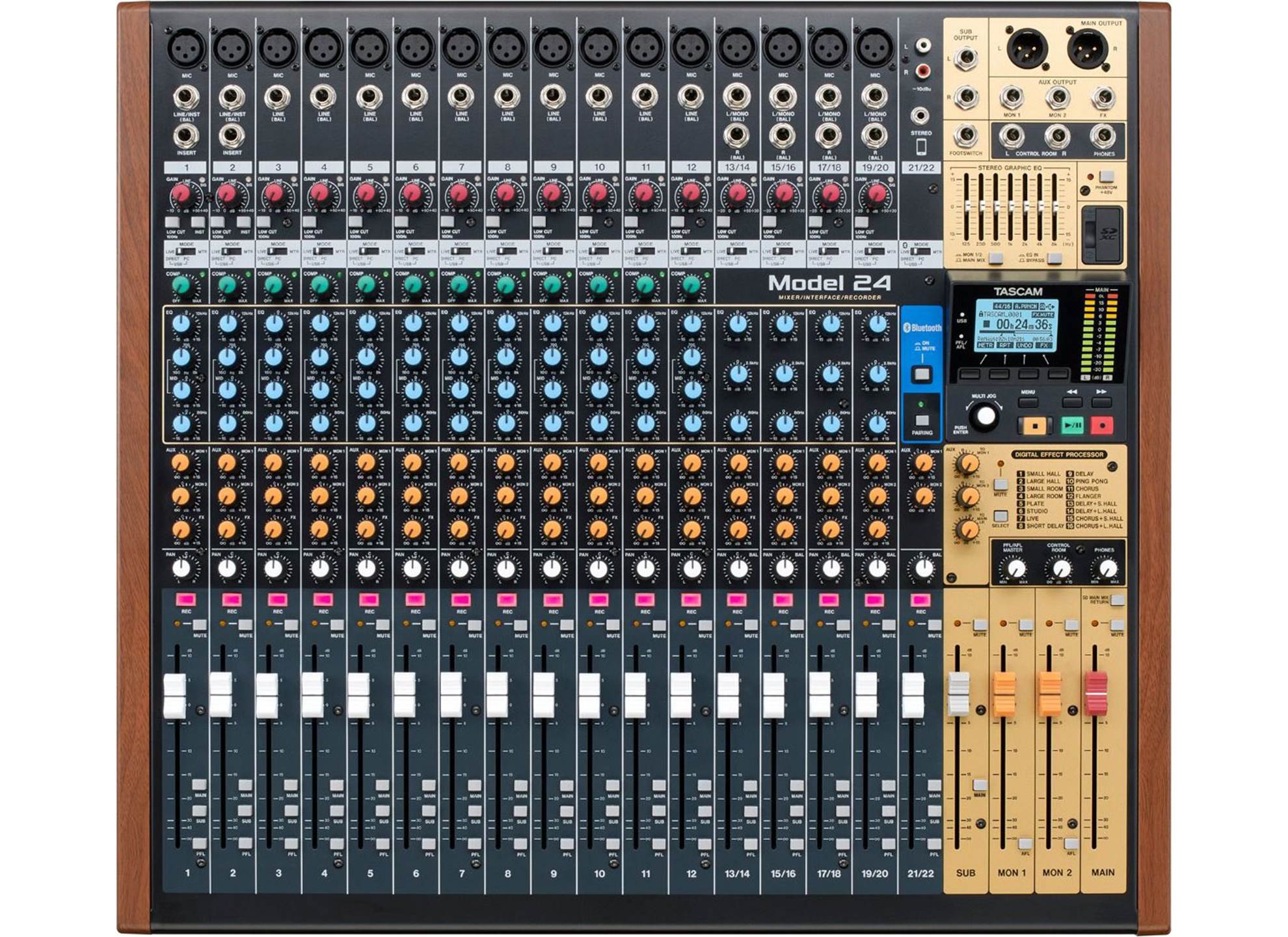1288x937 pixels.
Task: Mute the MAIN output
Action: (1117, 625)
